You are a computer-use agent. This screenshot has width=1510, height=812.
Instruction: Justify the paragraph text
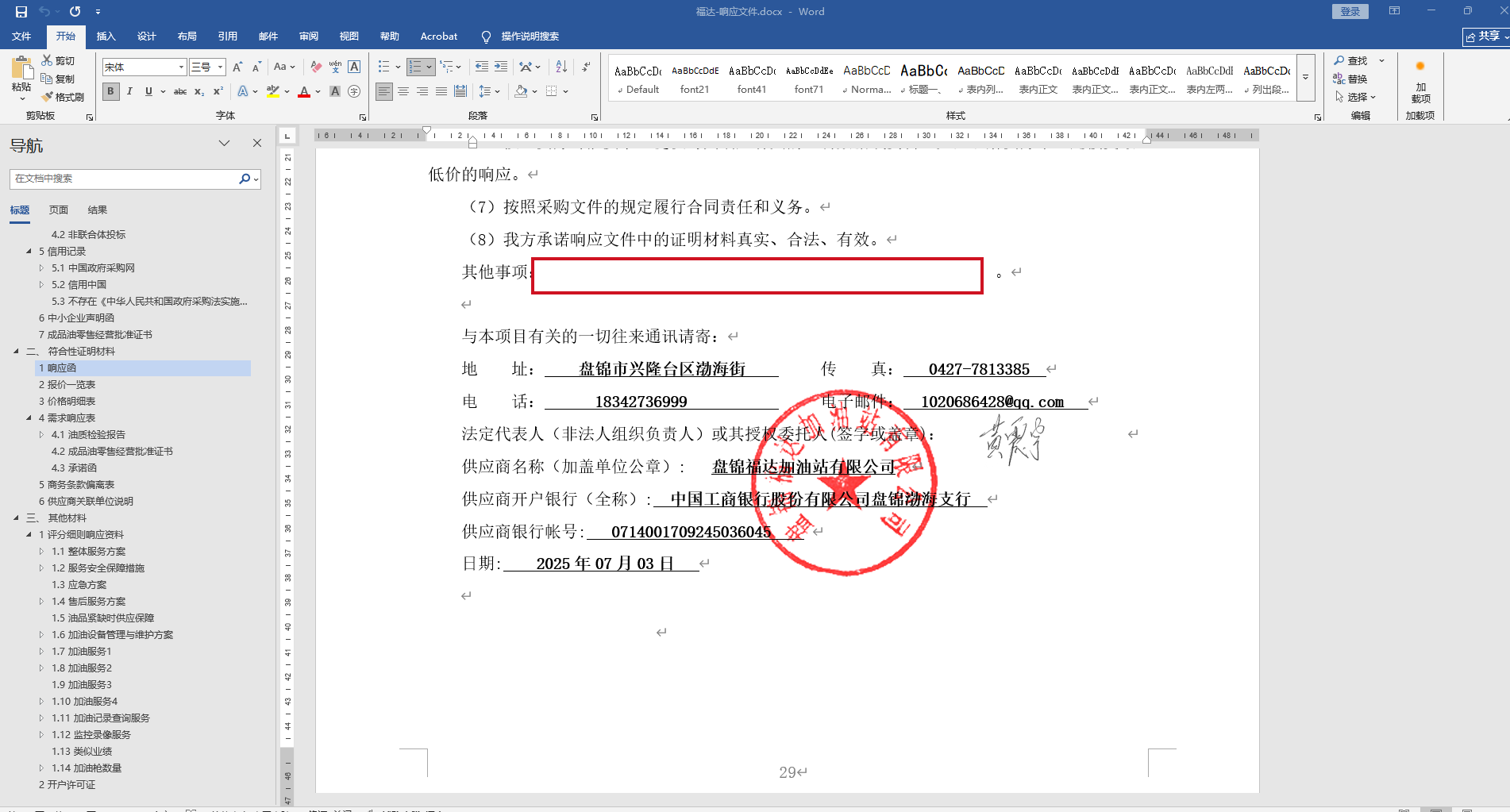pyautogui.click(x=441, y=91)
